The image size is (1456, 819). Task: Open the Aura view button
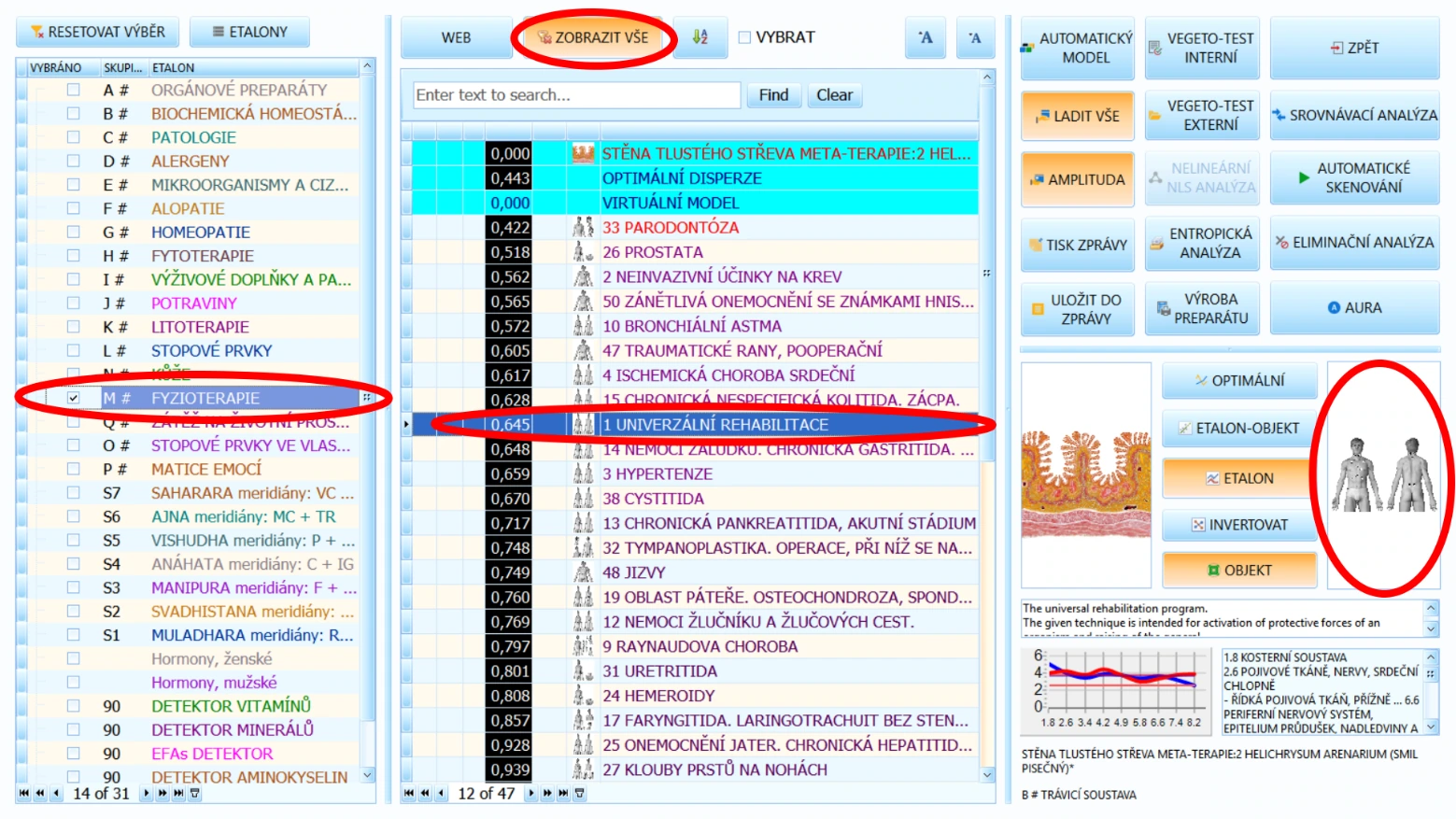(1354, 308)
